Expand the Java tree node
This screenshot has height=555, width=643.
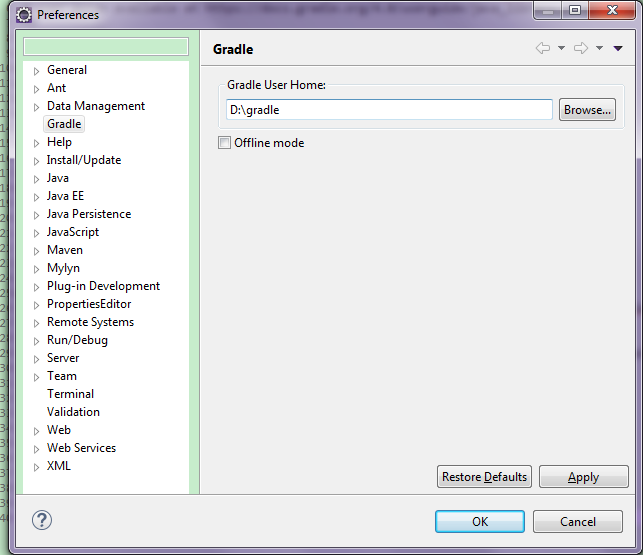[x=36, y=179]
